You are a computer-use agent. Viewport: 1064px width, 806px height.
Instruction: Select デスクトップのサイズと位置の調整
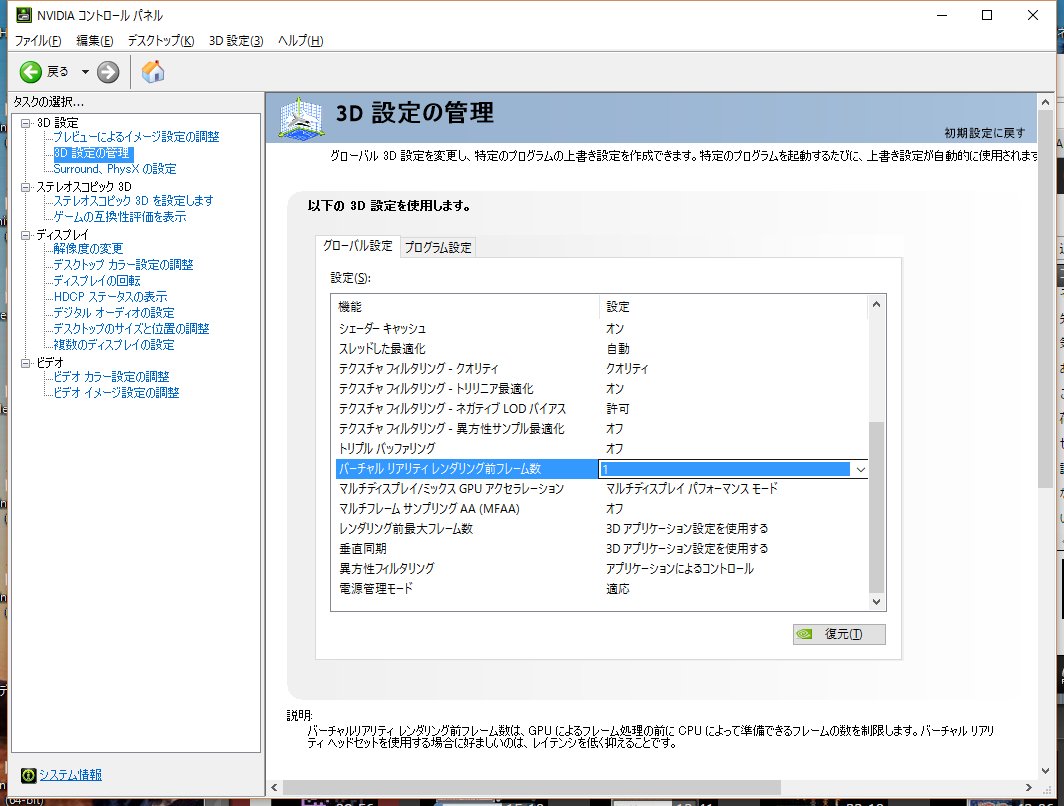132,329
